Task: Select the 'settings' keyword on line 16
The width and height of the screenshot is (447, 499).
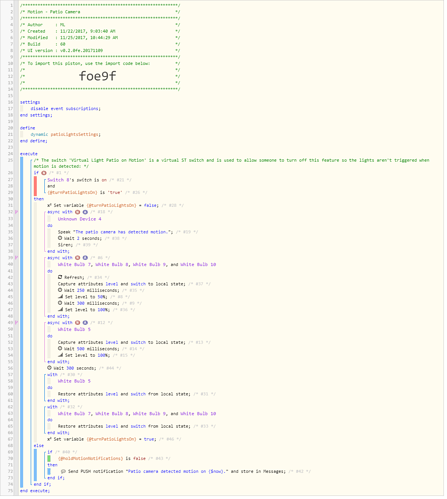Action: click(x=30, y=102)
